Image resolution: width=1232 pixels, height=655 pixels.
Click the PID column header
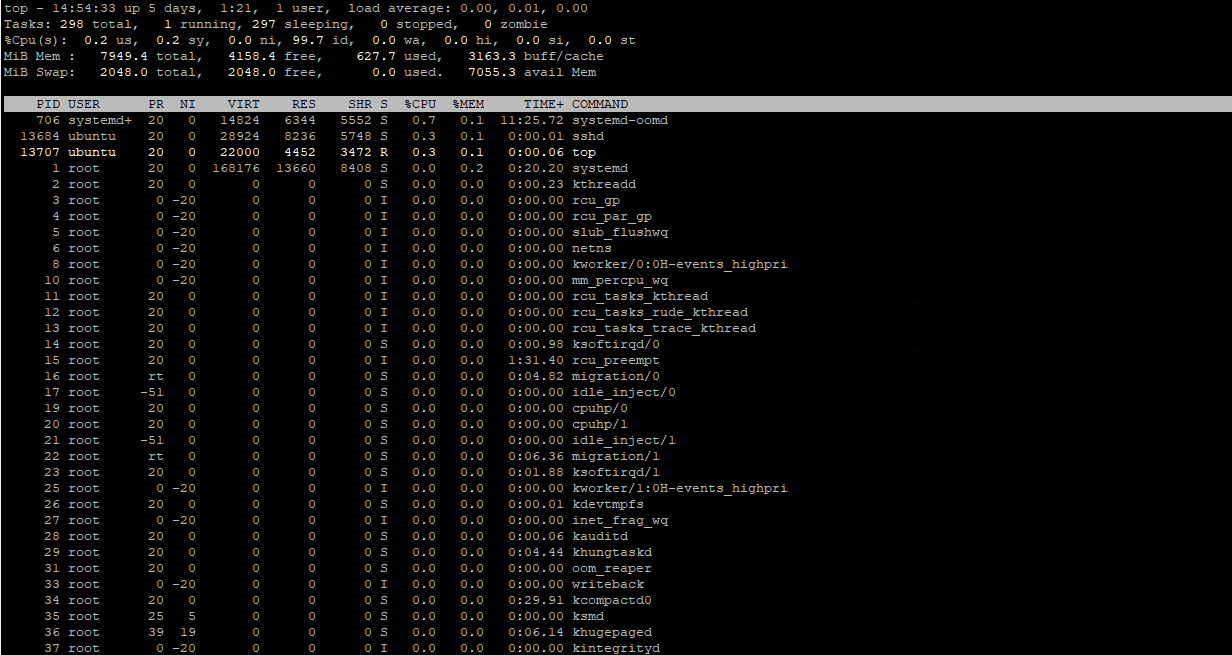48,104
